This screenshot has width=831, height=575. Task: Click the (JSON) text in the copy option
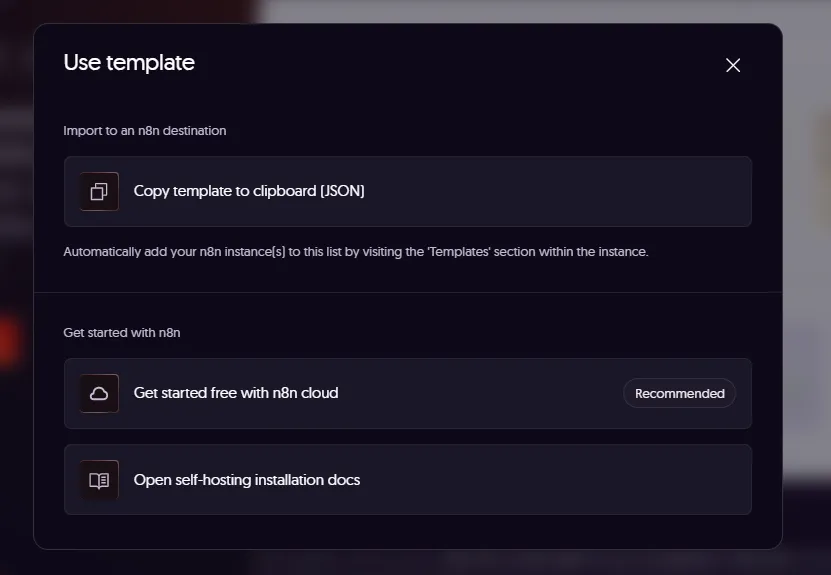tap(342, 191)
